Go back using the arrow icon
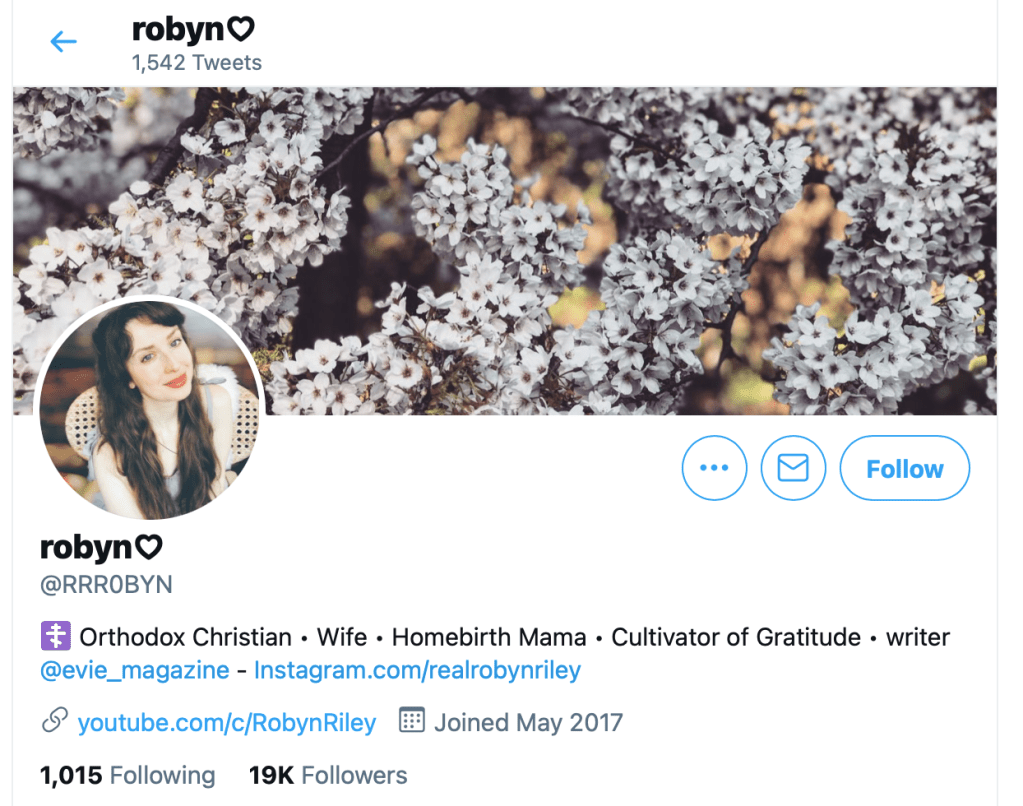 click(63, 42)
